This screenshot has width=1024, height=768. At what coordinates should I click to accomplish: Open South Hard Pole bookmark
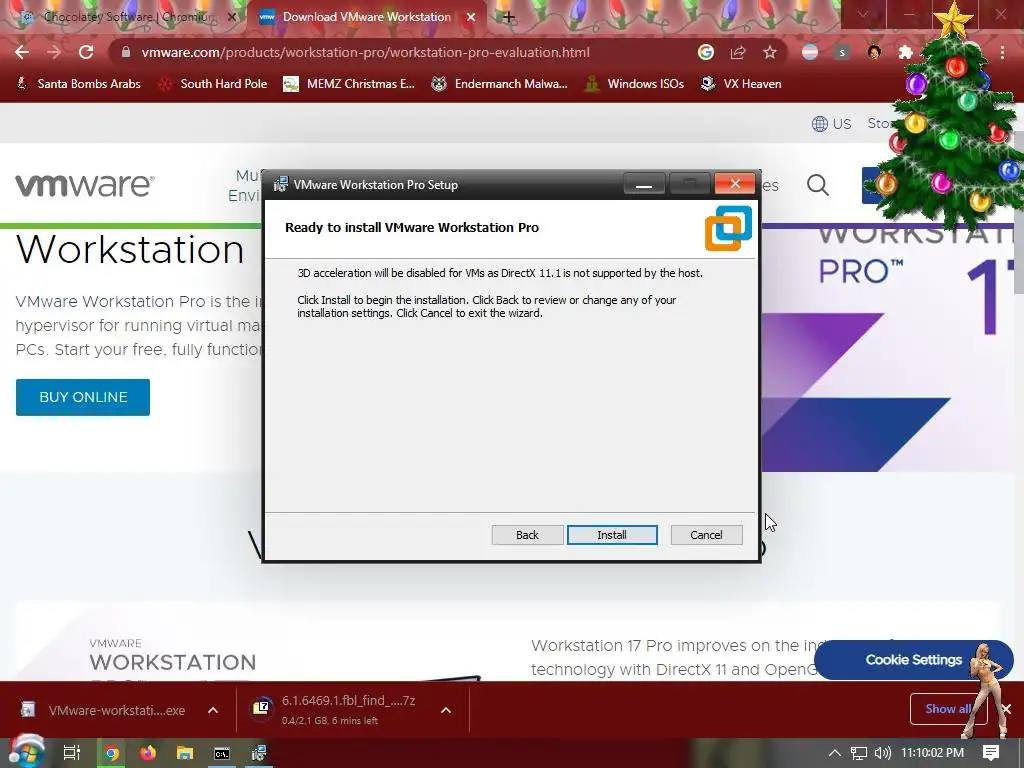[214, 84]
